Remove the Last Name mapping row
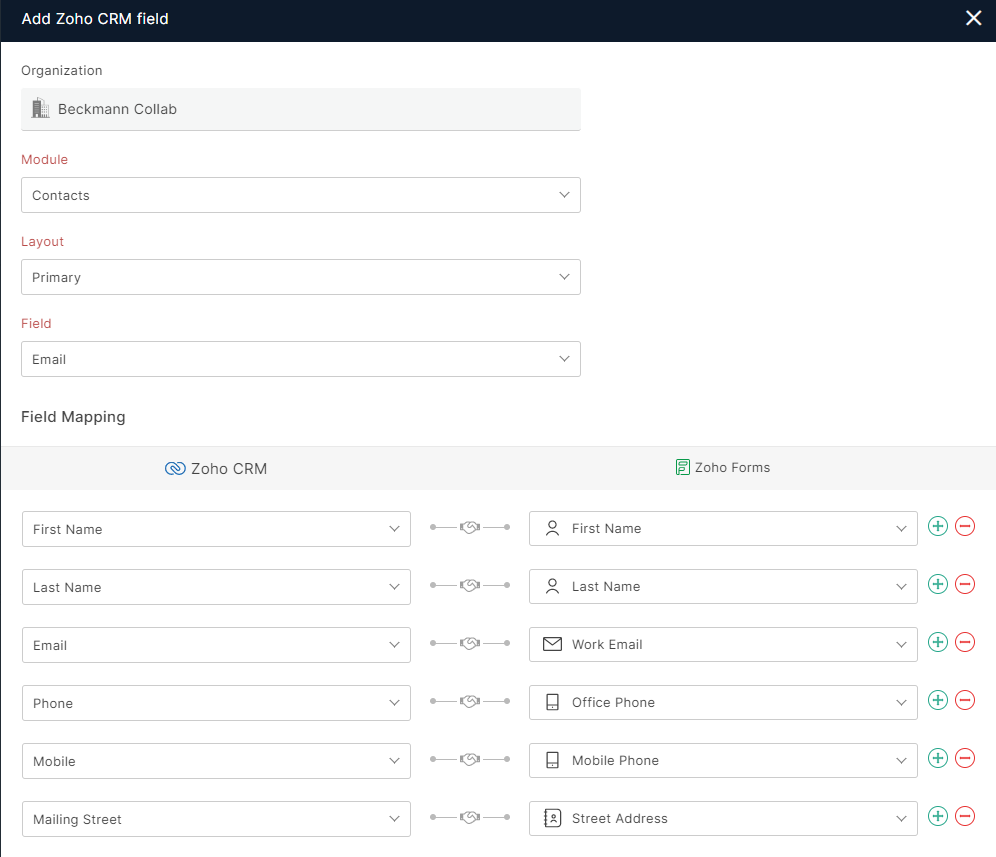The width and height of the screenshot is (996, 857). 965,584
